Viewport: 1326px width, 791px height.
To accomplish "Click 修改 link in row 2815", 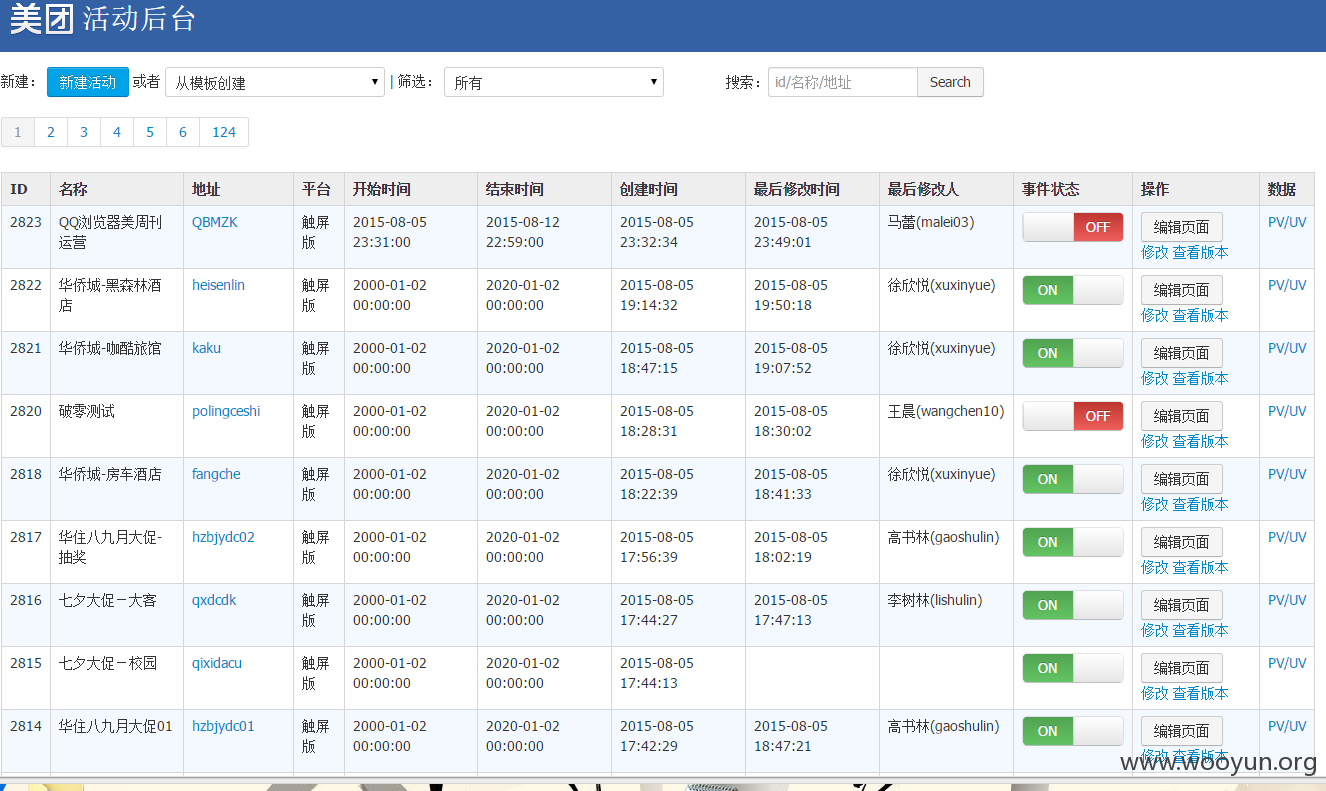I will [1155, 693].
